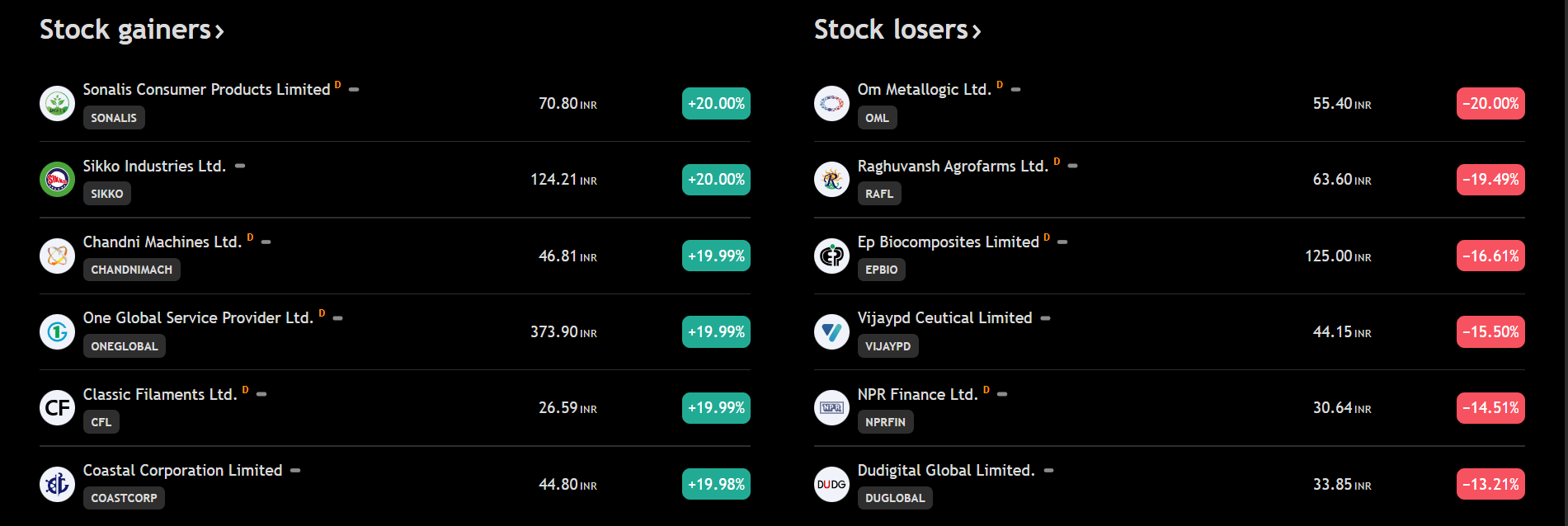Click the ONEGLOBAL ticker badge
The width and height of the screenshot is (1568, 526).
coord(124,346)
